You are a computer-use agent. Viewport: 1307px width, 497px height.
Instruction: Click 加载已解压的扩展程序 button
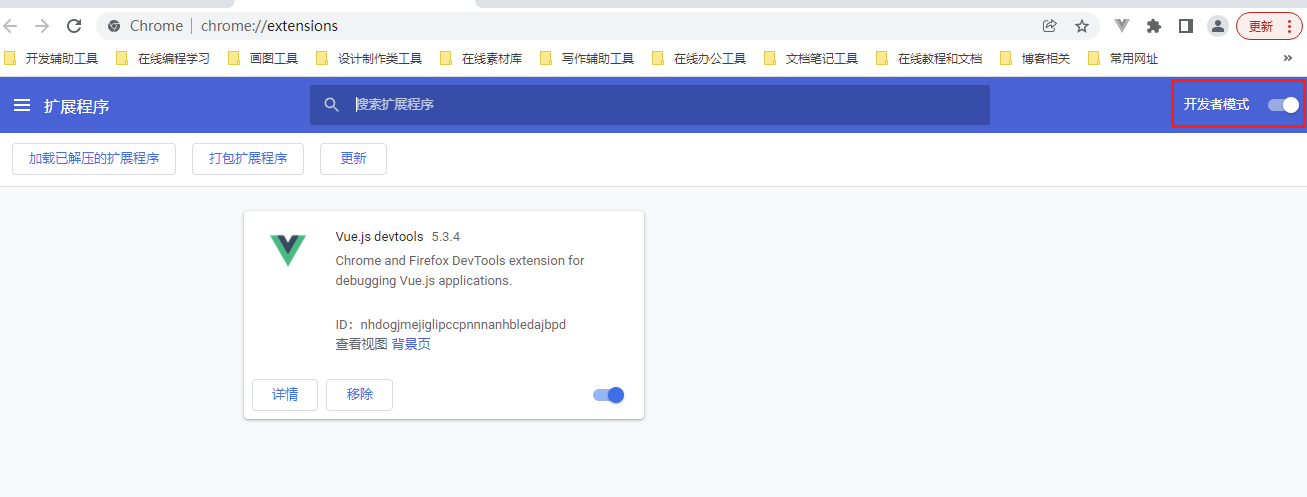point(94,158)
